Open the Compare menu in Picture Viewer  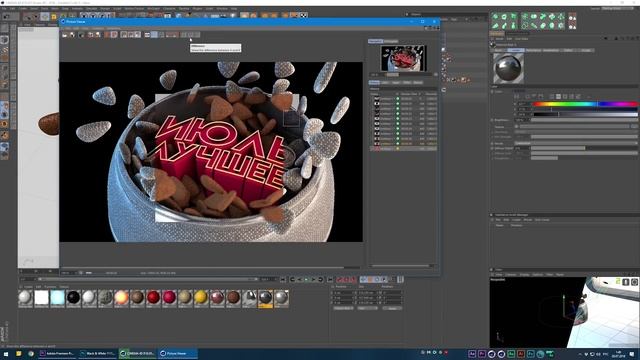[x=98, y=28]
